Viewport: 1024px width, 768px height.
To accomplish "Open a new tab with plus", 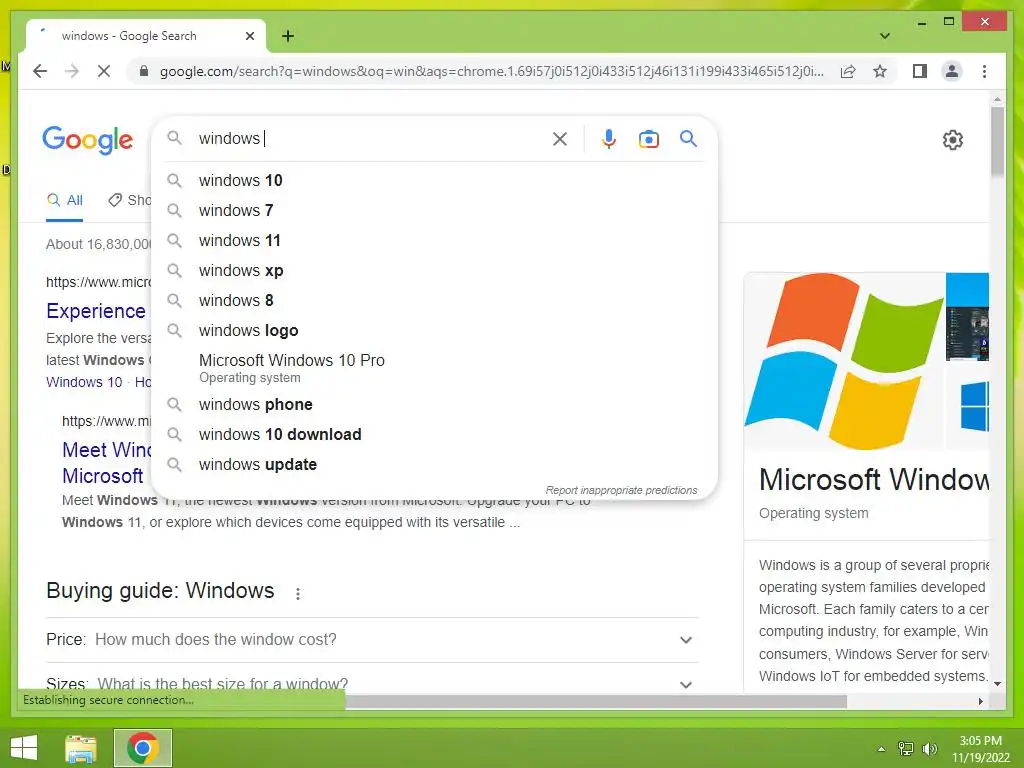I will coord(288,36).
